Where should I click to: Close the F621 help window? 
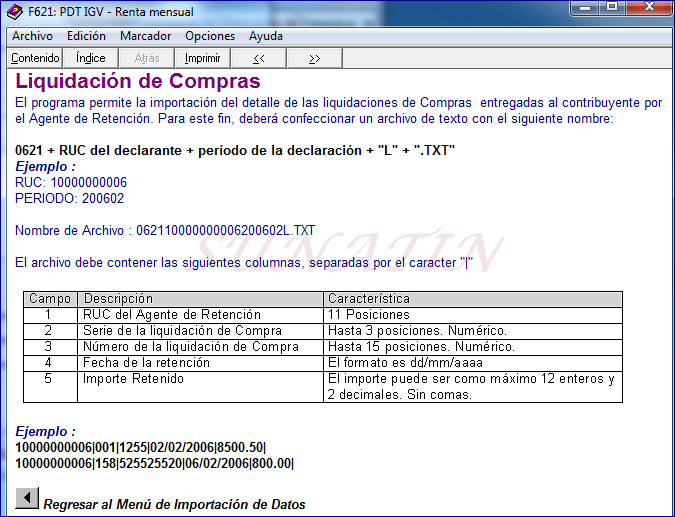tap(649, 7)
